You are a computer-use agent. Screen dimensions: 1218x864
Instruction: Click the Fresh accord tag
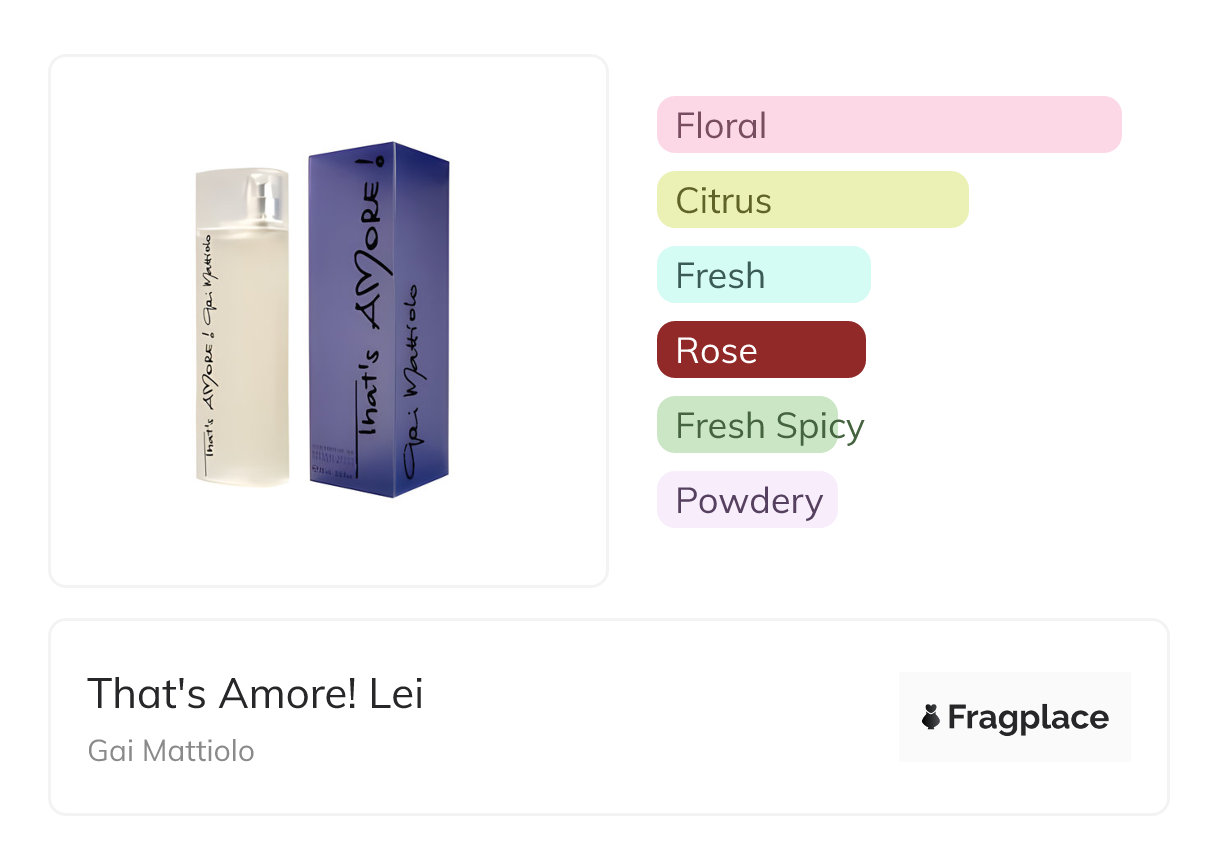point(763,275)
